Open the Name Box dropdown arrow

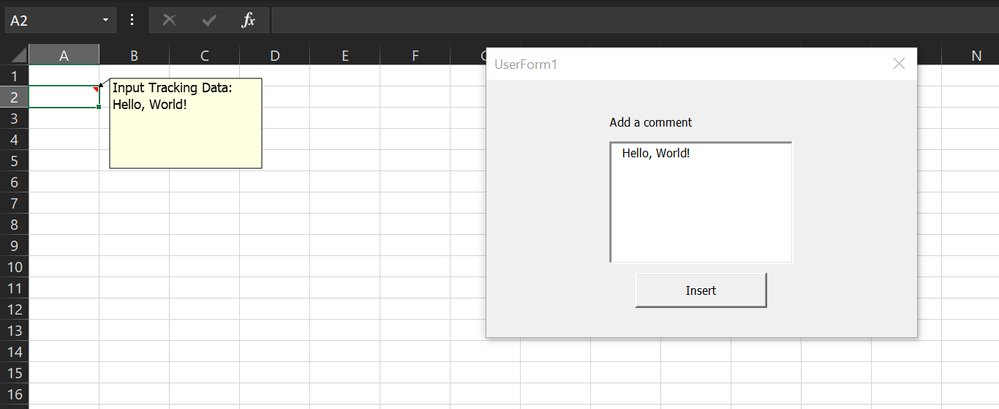coord(106,20)
